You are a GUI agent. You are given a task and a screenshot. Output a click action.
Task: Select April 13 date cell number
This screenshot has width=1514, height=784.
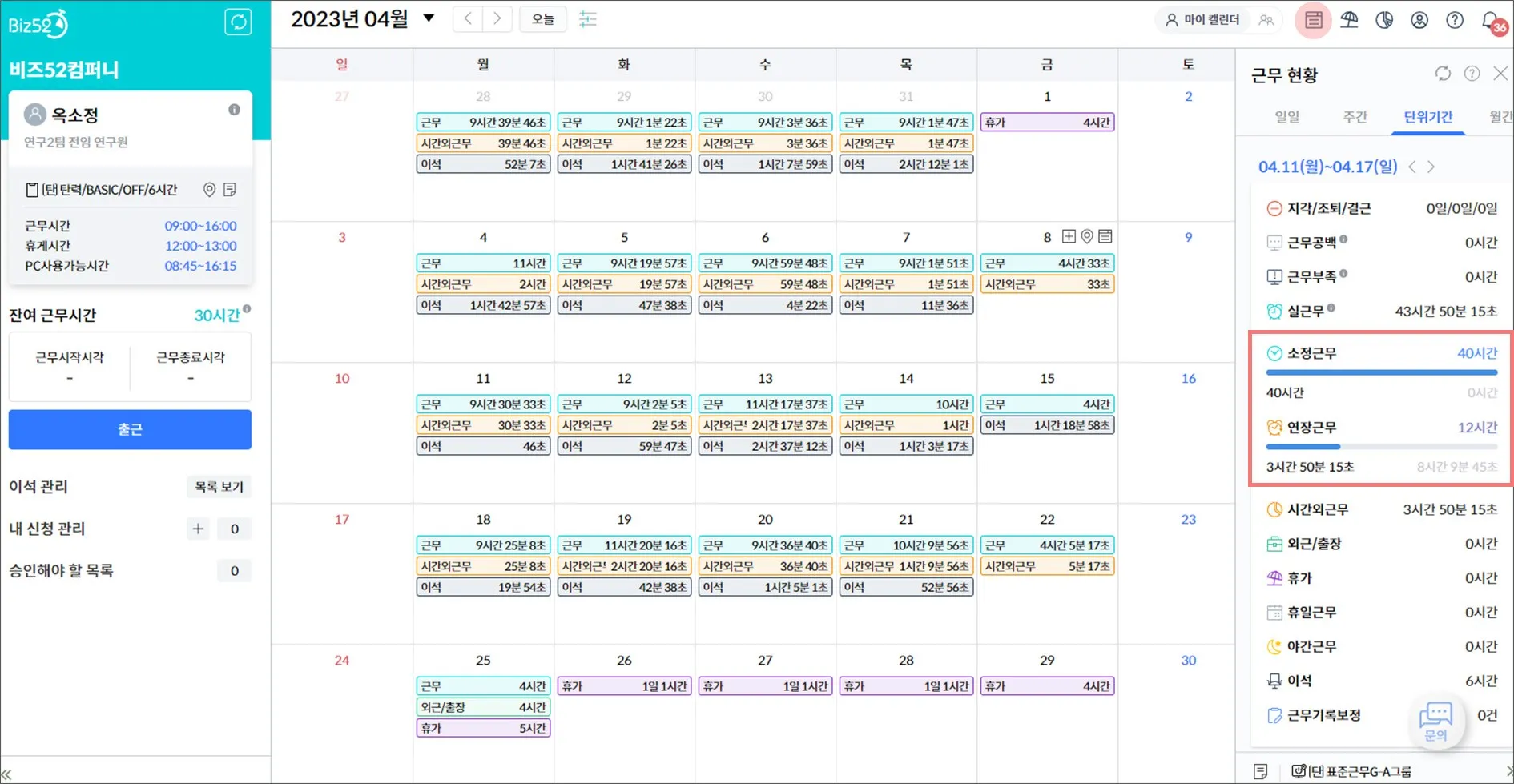pyautogui.click(x=765, y=378)
